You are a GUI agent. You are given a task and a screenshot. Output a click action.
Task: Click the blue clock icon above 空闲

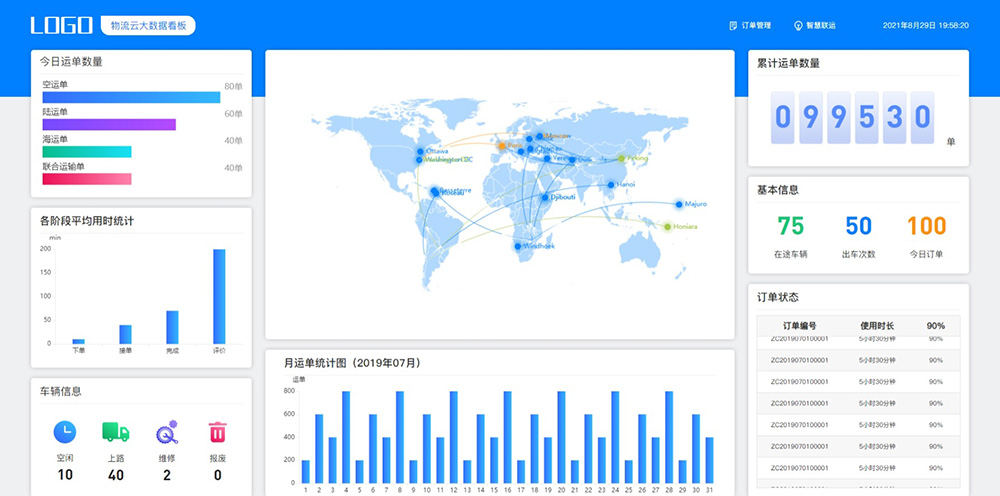pos(64,432)
